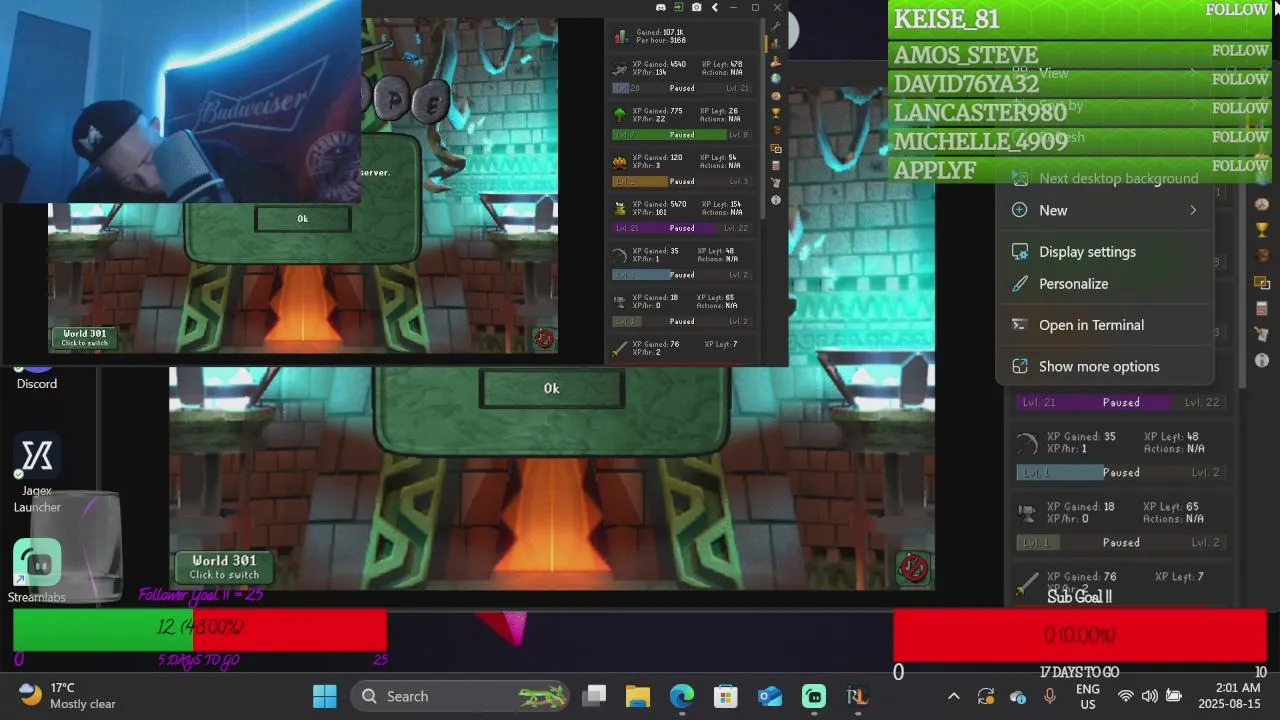The width and height of the screenshot is (1280, 720).
Task: Open Task View from the taskbar
Action: tap(596, 696)
